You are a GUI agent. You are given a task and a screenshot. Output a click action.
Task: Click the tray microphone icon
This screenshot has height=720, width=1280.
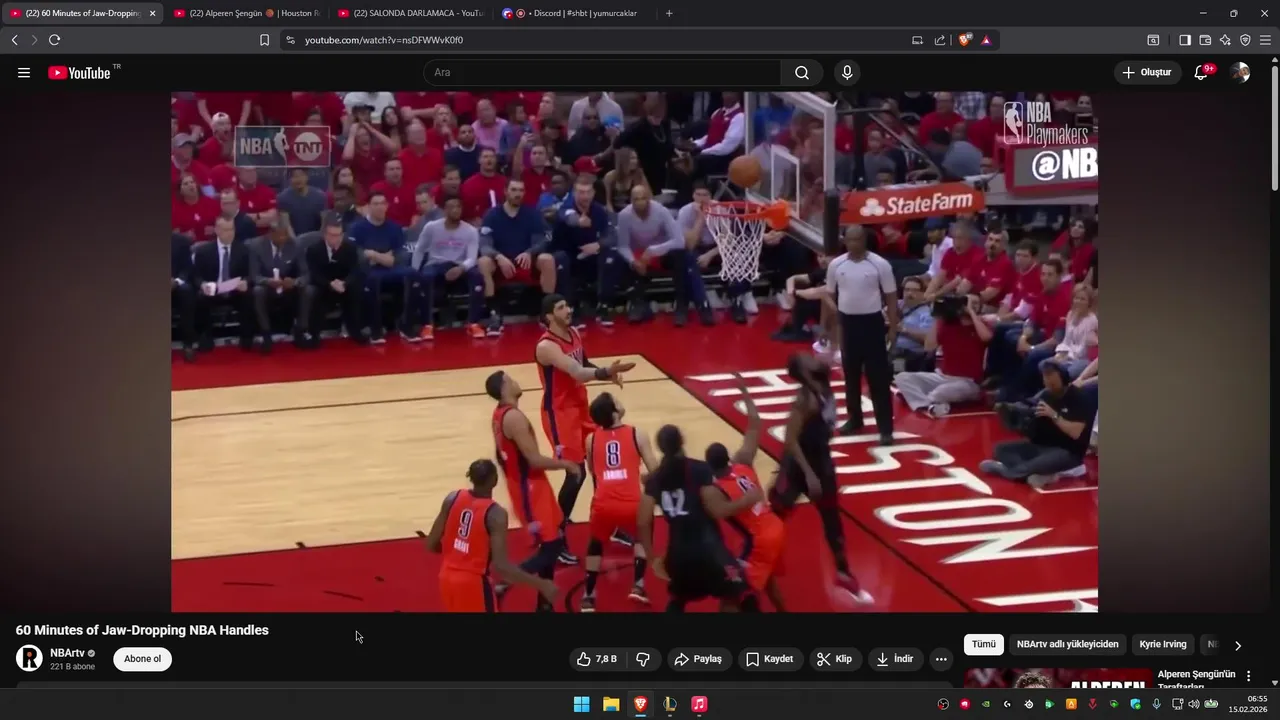point(1157,704)
